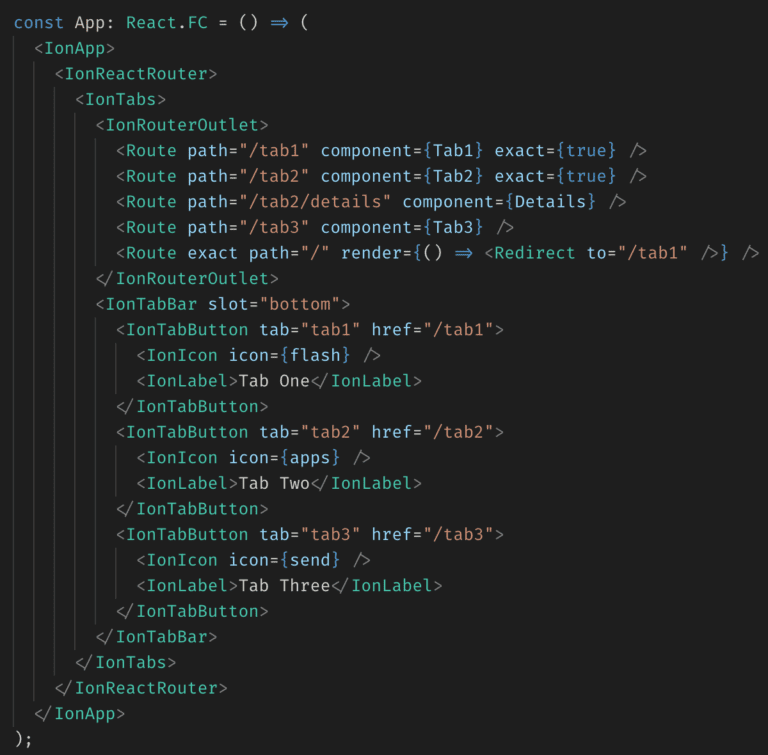Click the {flash} icon reference
Screen dimensions: 768x755
pos(315,355)
